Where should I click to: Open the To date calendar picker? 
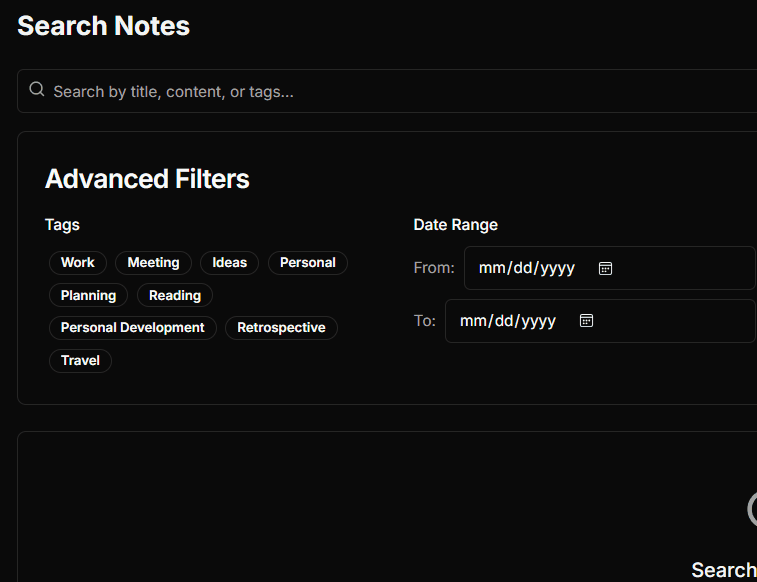[587, 321]
